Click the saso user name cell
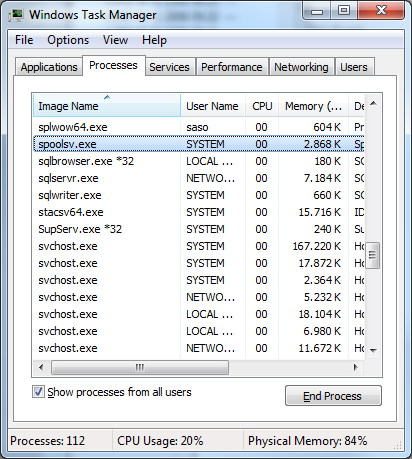This screenshot has height=459, width=412. tap(197, 127)
